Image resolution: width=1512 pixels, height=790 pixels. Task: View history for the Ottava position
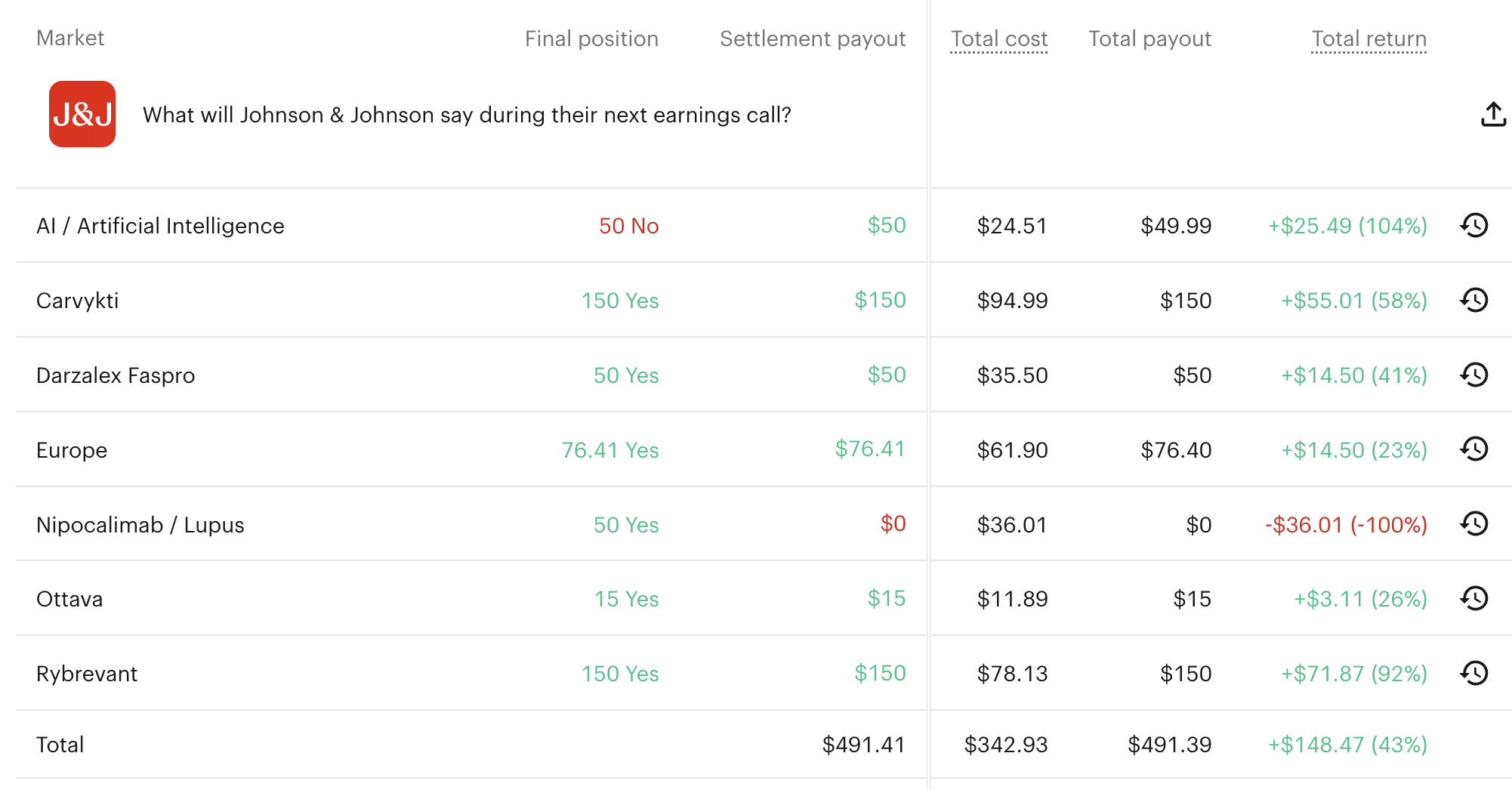click(1473, 598)
